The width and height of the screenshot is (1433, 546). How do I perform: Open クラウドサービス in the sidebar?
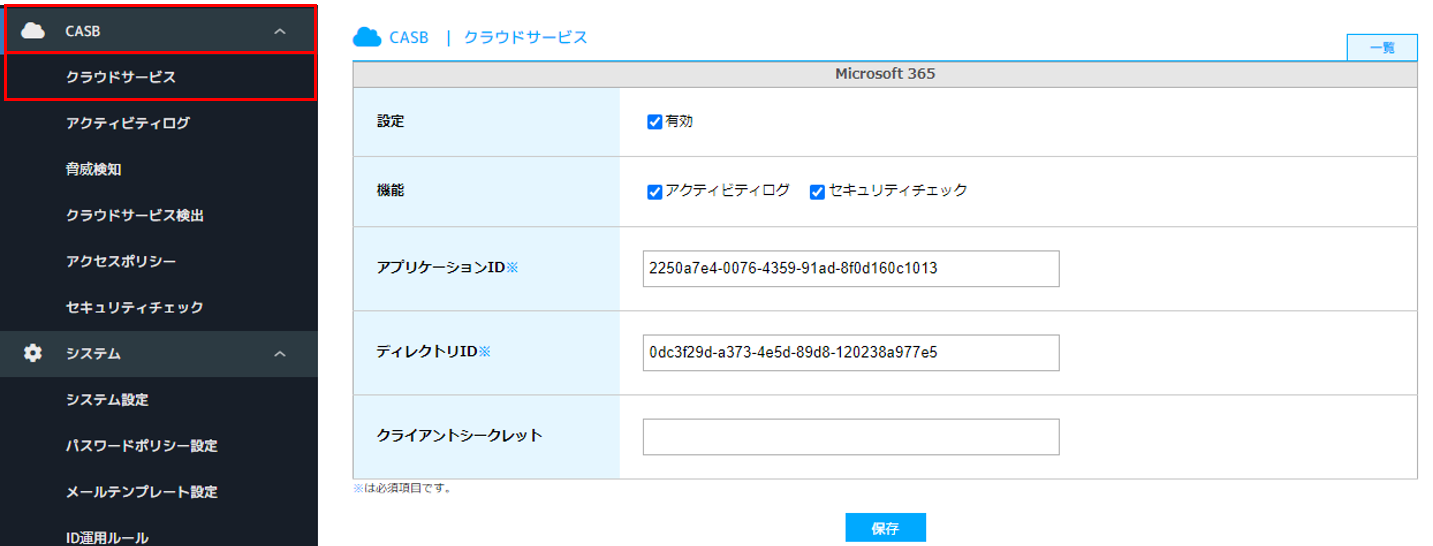[121, 77]
